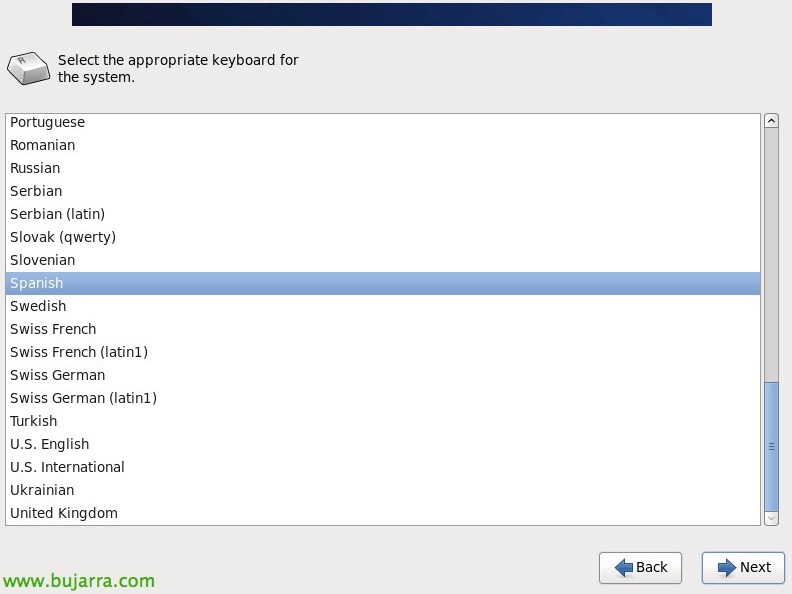Click the scrollbar down arrow
The image size is (792, 594).
pyautogui.click(x=771, y=518)
